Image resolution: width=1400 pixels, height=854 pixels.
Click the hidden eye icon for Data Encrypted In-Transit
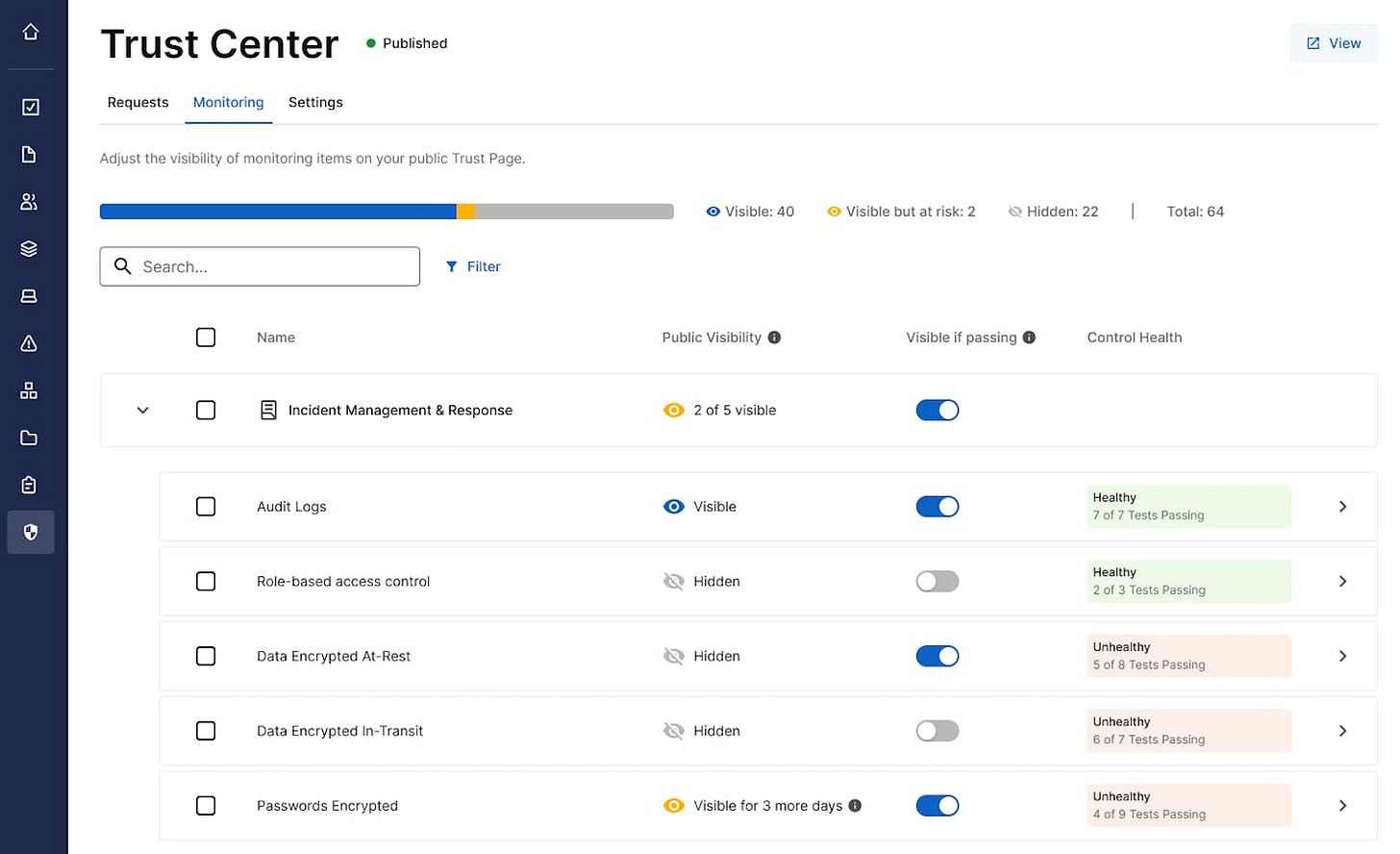(x=674, y=731)
